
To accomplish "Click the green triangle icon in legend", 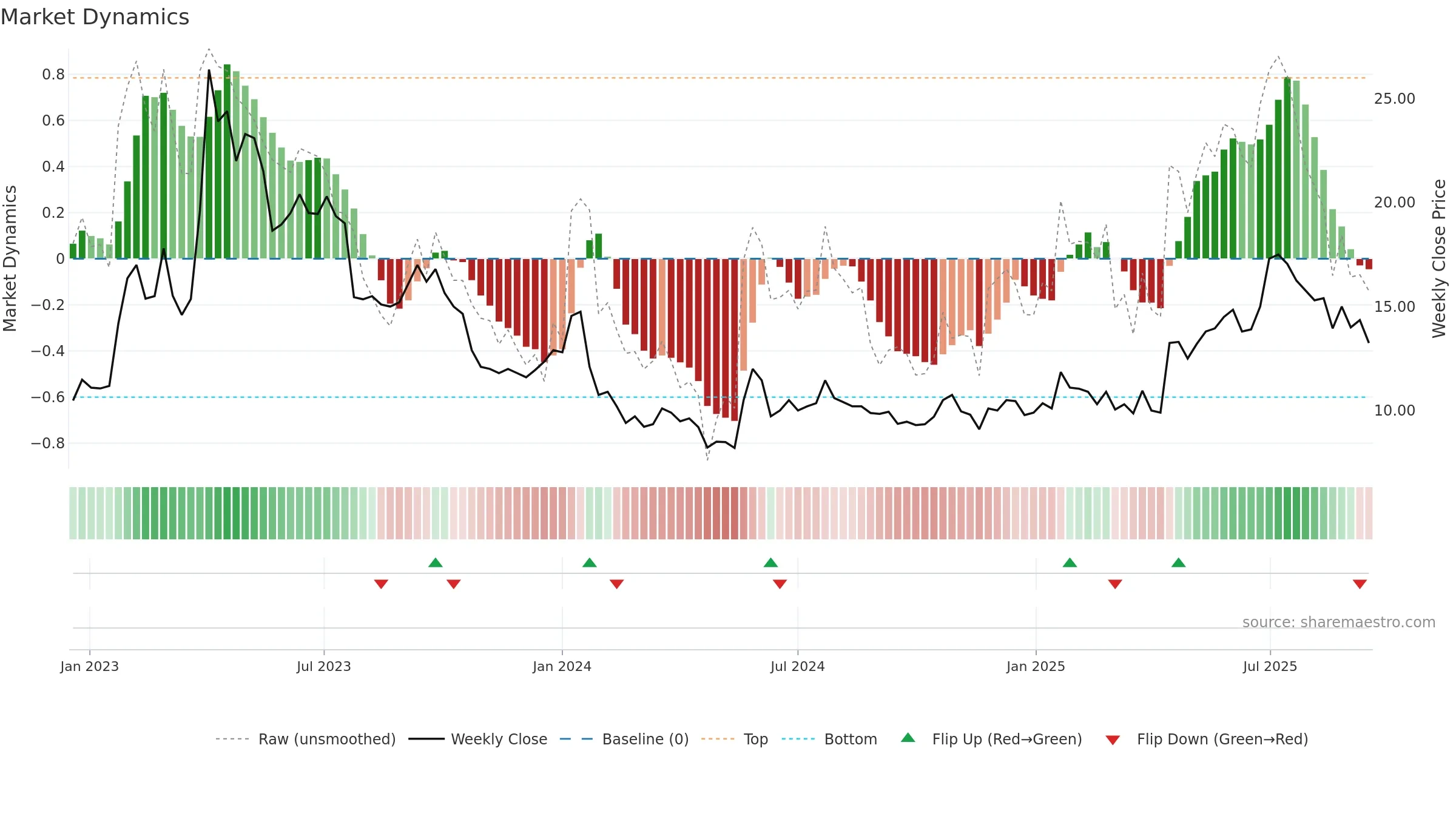I will pyautogui.click(x=908, y=738).
